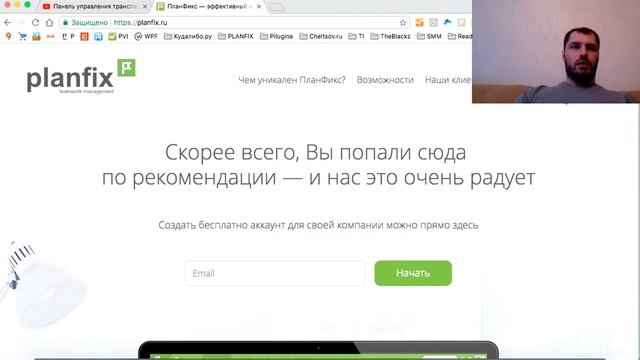This screenshot has height=360, width=640.
Task: Click the heading Скорее всего, Вы попали сюда
Action: pos(316,153)
